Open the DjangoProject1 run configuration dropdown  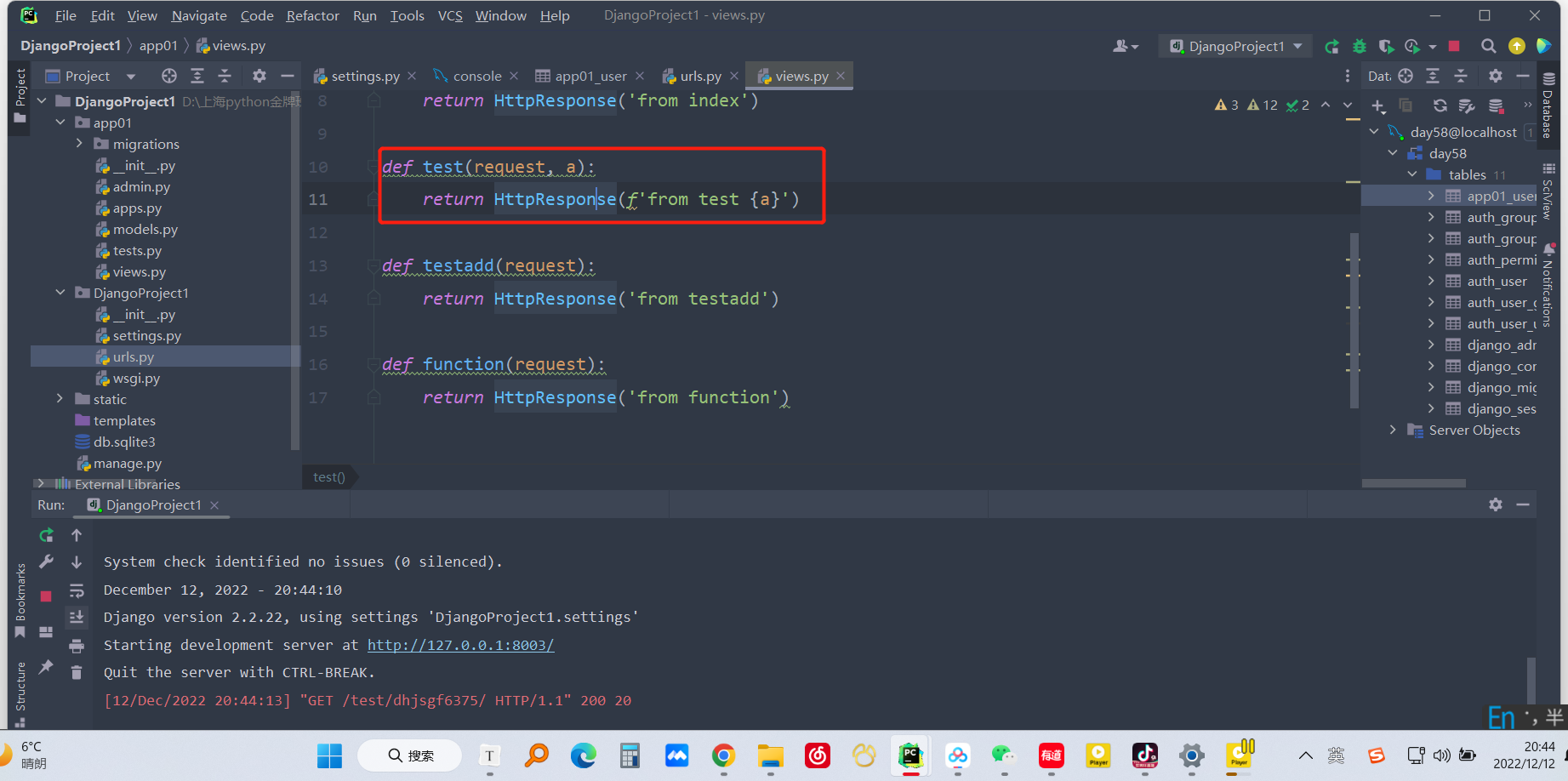pyautogui.click(x=1235, y=47)
